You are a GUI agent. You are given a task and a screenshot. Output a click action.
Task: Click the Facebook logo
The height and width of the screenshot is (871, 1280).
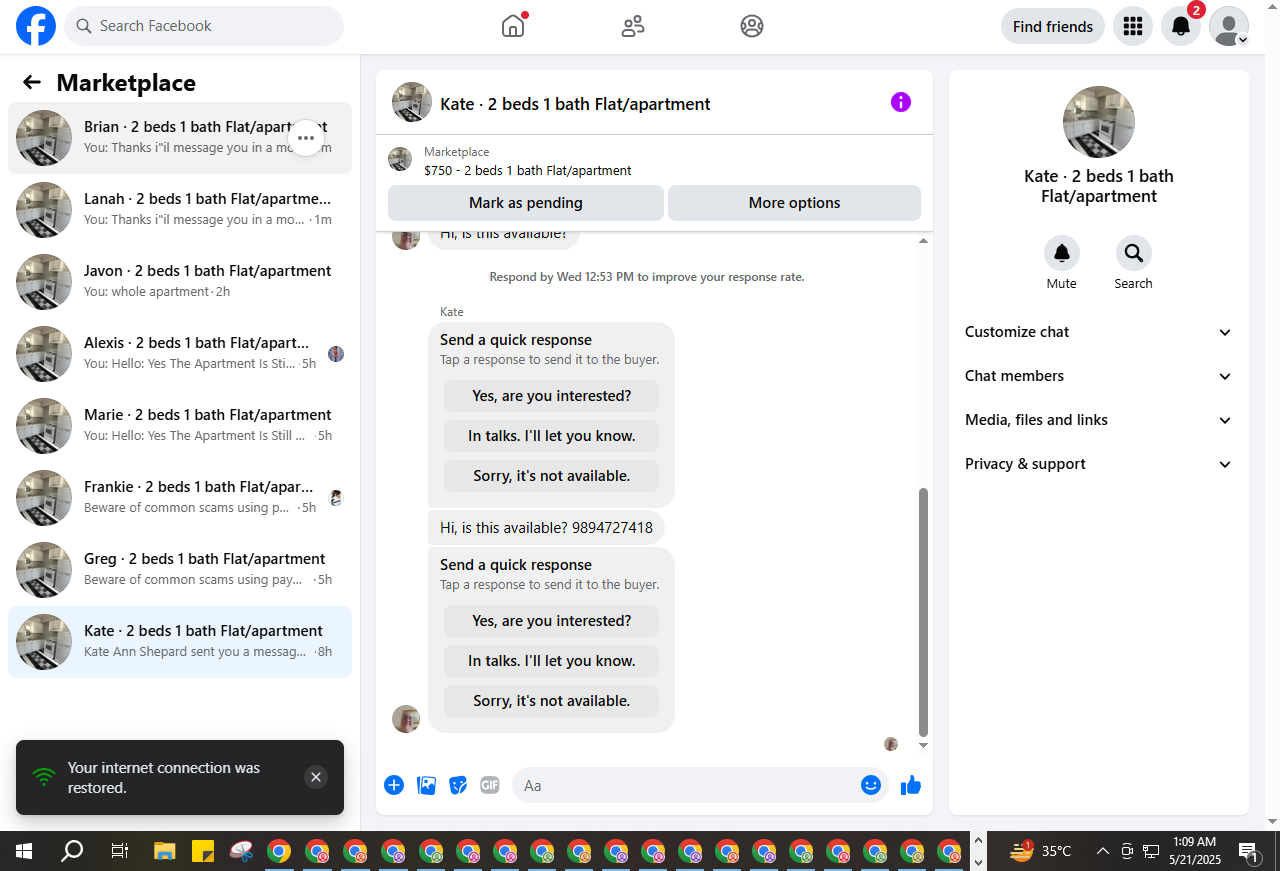coord(36,26)
